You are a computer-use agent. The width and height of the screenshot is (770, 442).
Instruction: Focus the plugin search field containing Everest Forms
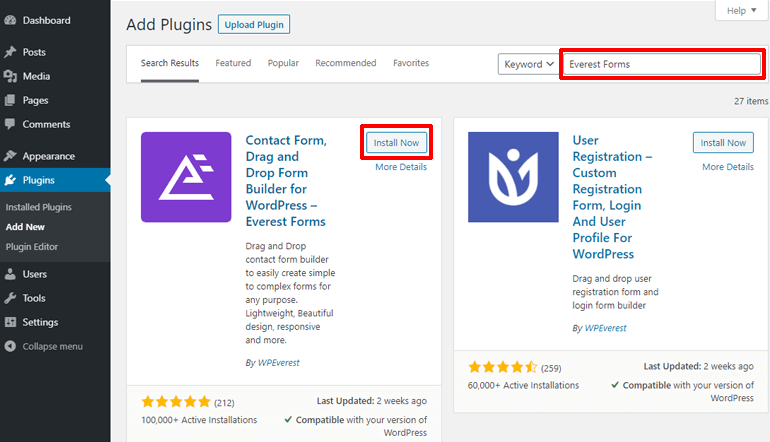click(661, 64)
